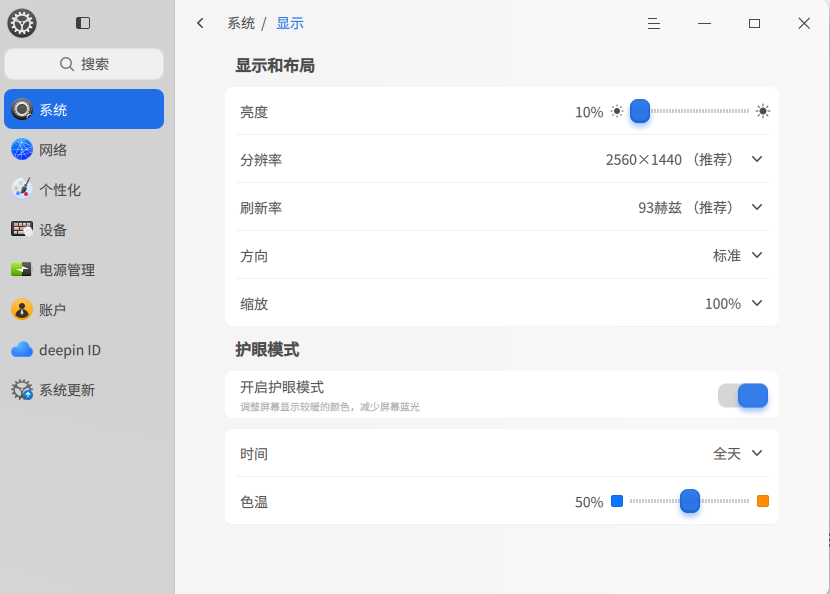Click the orange warm color temperature square
The image size is (830, 594).
point(763,501)
